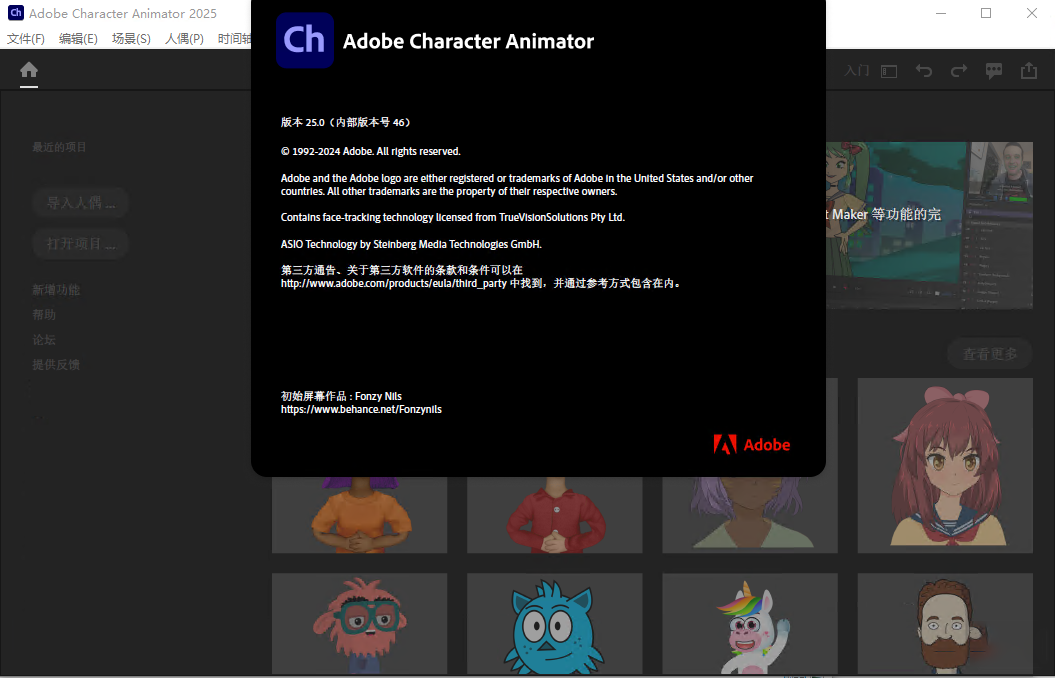This screenshot has width=1055, height=678.
Task: Click the 最近的项目 heading
Action: tap(59, 147)
